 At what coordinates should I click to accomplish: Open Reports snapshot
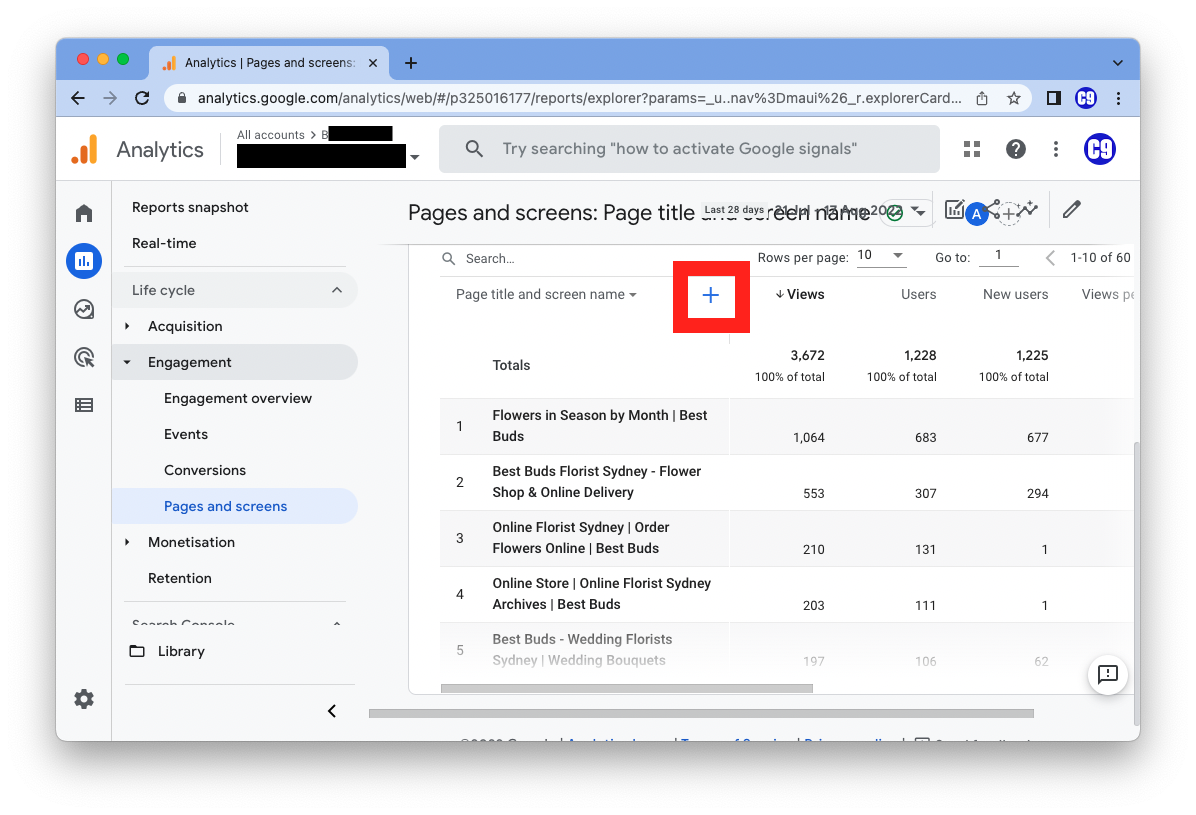(190, 207)
